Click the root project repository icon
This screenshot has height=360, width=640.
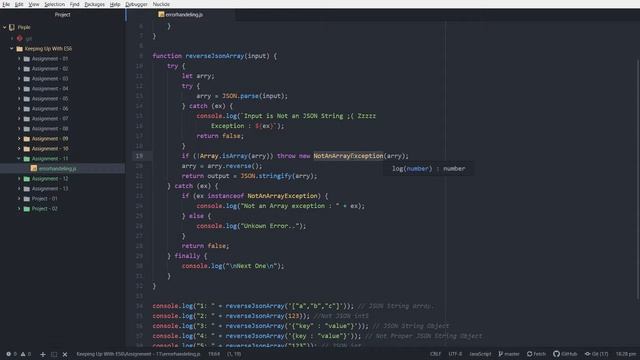(12, 27)
